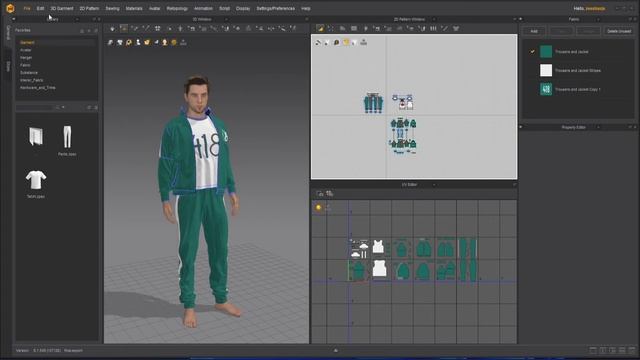This screenshot has height=360, width=640.
Task: Toggle the yellow speech-bubble icon in the 2D window
Action: tap(336, 42)
